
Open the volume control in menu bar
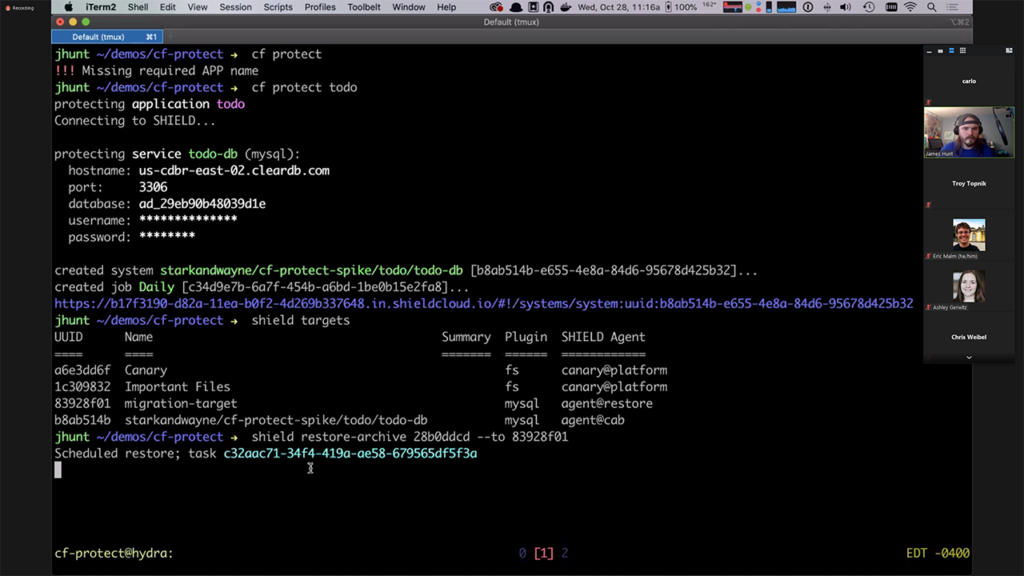click(845, 7)
